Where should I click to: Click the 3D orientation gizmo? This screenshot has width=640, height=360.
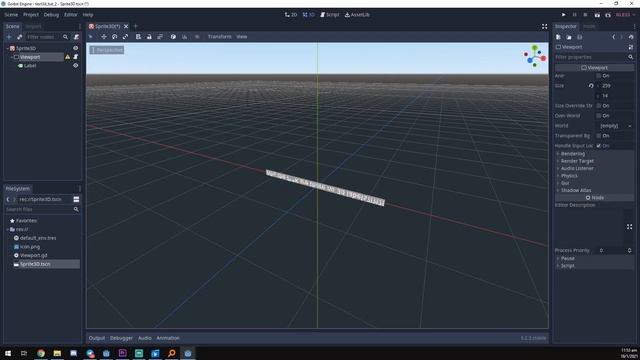(535, 56)
